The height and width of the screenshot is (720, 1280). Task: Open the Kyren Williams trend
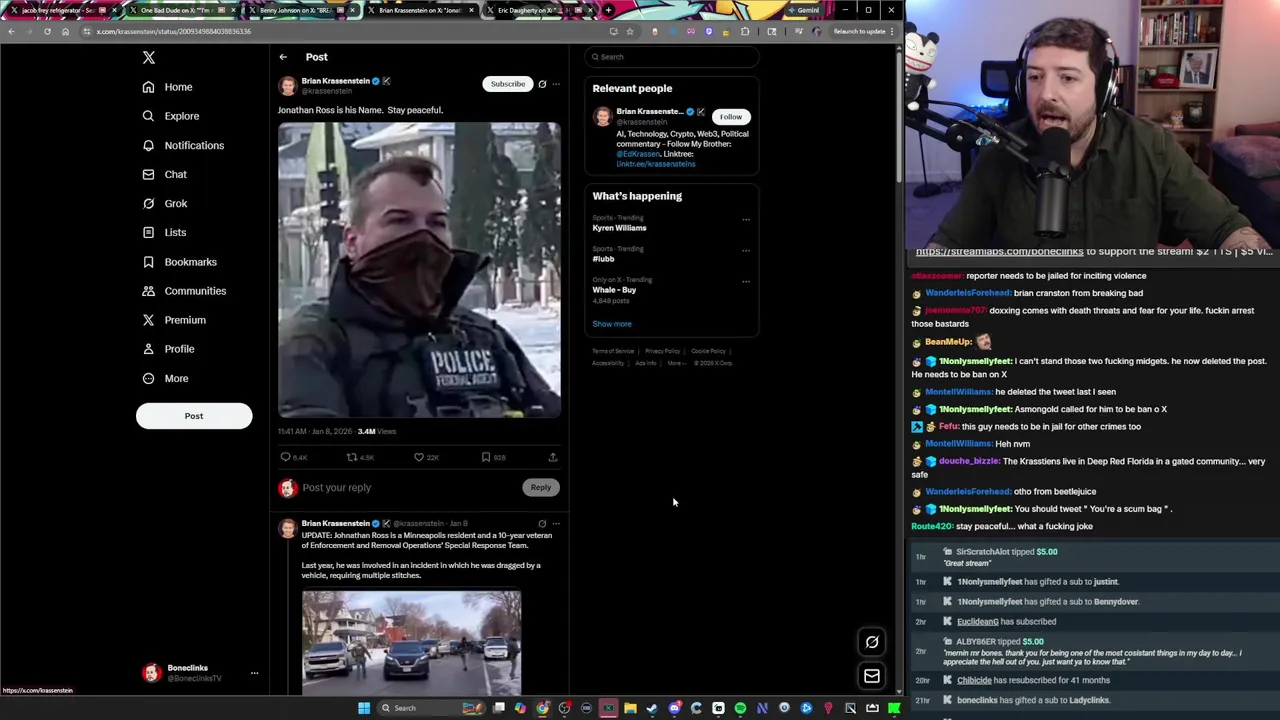click(619, 228)
